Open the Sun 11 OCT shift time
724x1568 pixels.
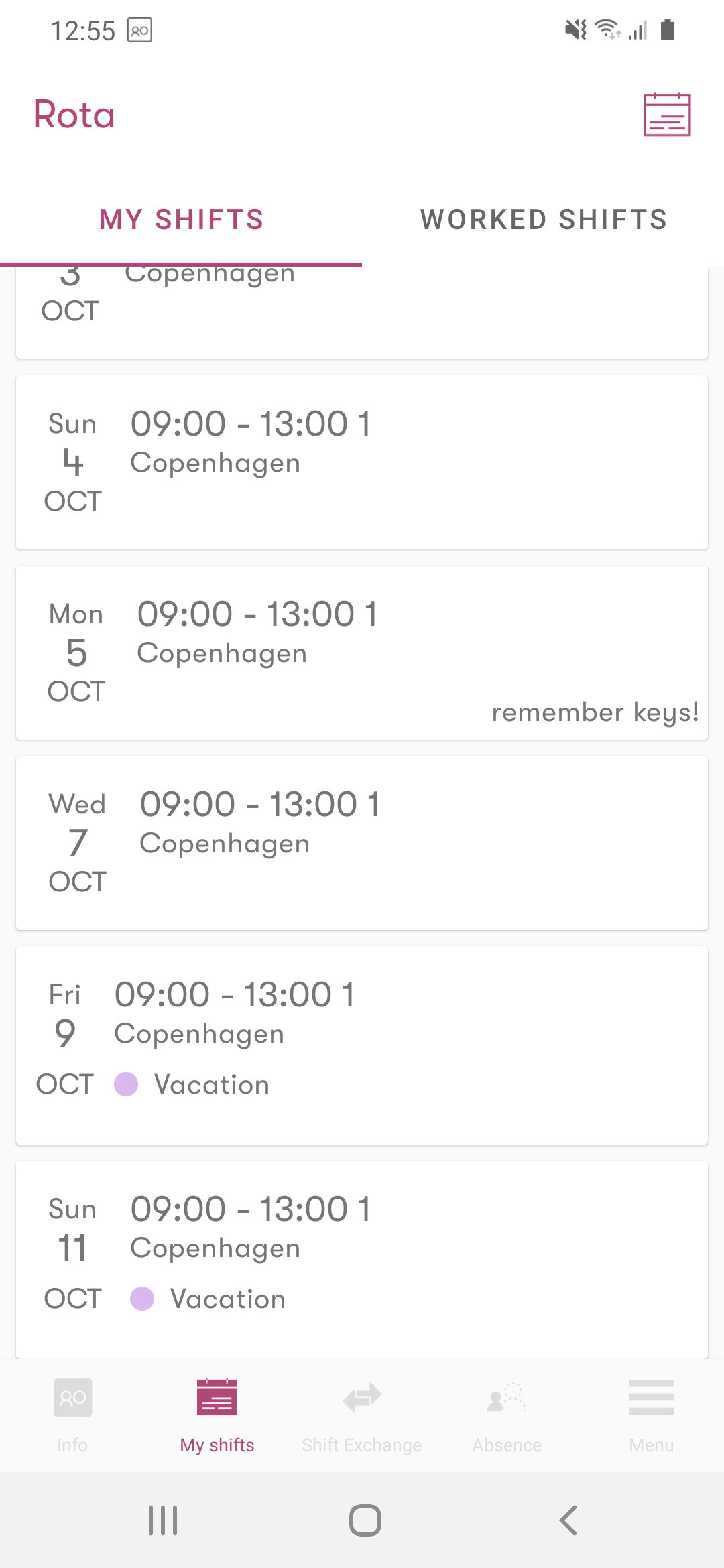[251, 1210]
